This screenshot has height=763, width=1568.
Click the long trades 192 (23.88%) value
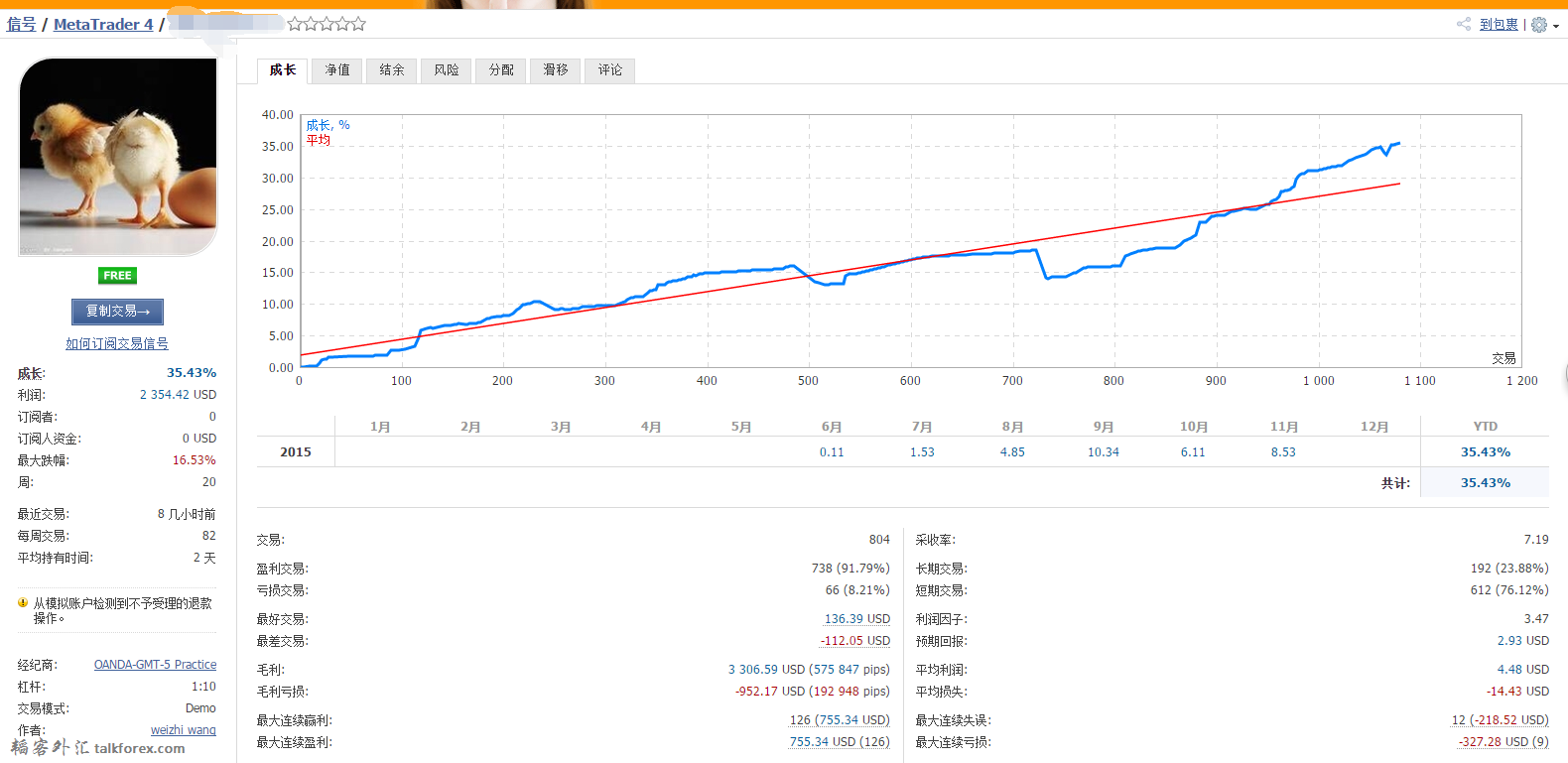1509,569
